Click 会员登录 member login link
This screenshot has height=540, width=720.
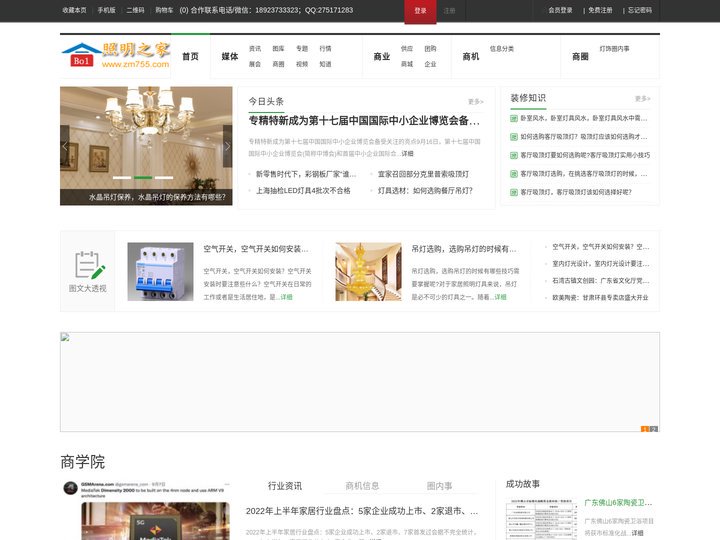coord(560,10)
